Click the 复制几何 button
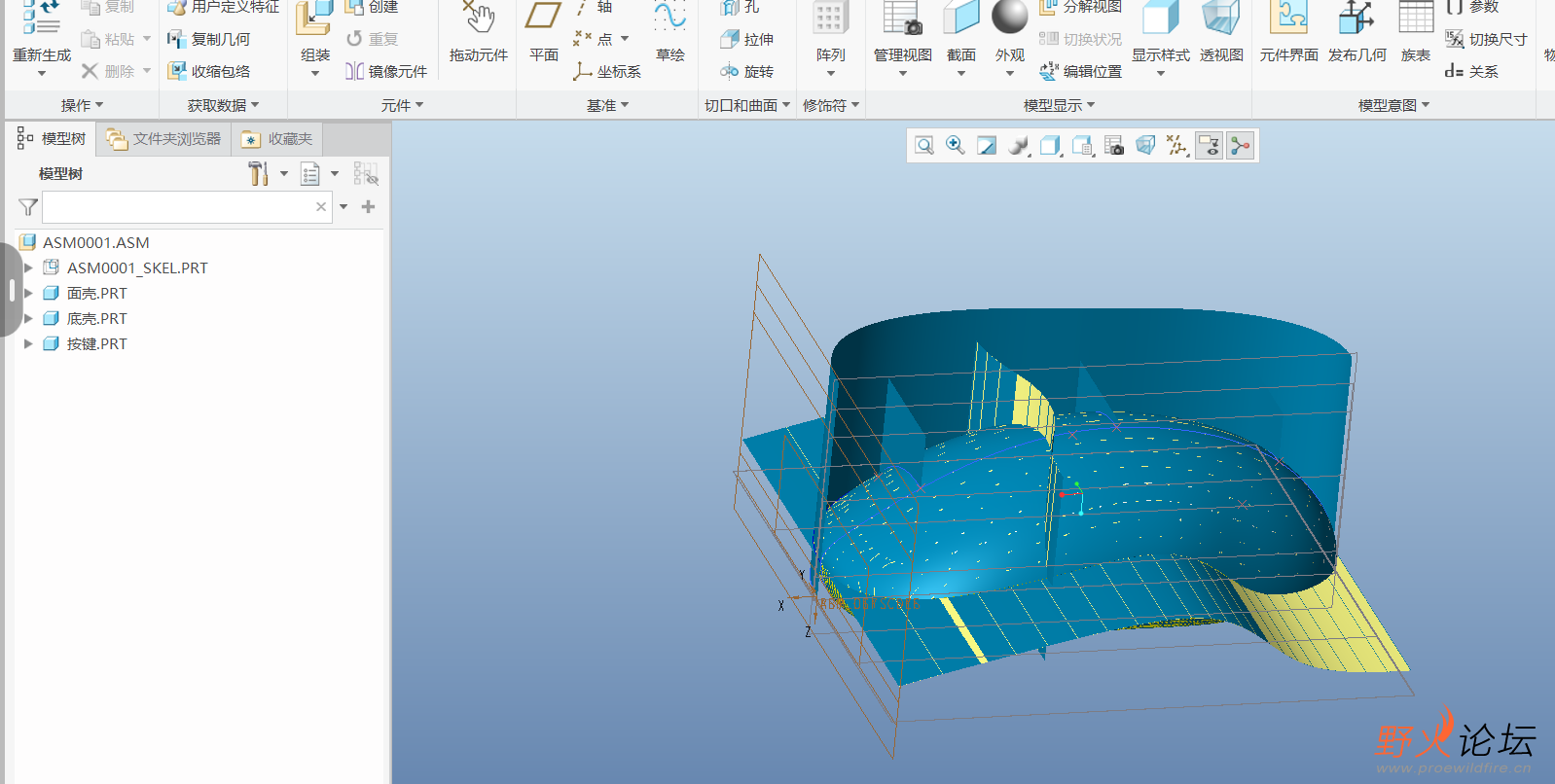Screen dimensions: 1555x784 point(209,39)
